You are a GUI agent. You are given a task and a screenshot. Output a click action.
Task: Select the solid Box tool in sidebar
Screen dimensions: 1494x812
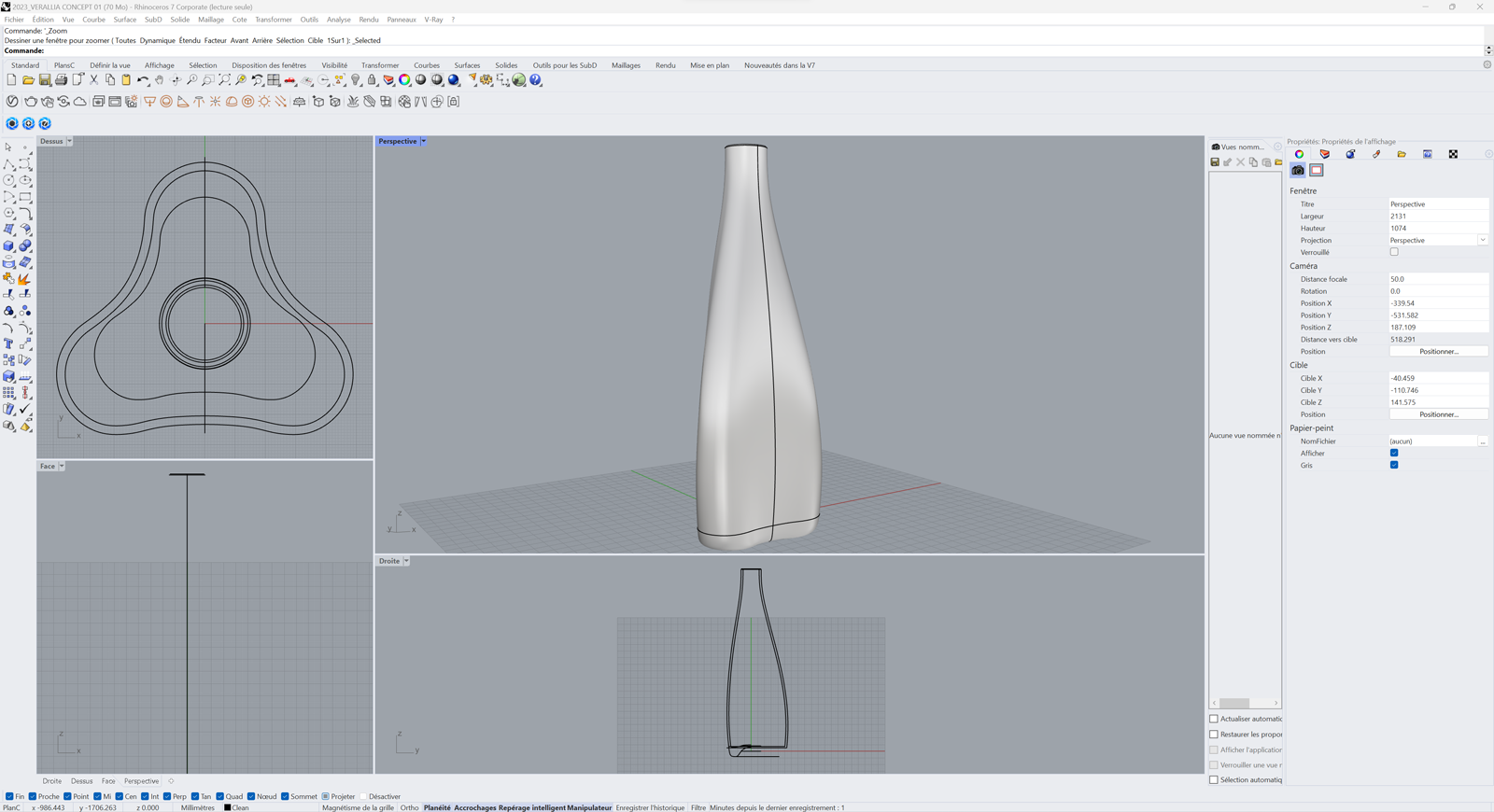9,245
